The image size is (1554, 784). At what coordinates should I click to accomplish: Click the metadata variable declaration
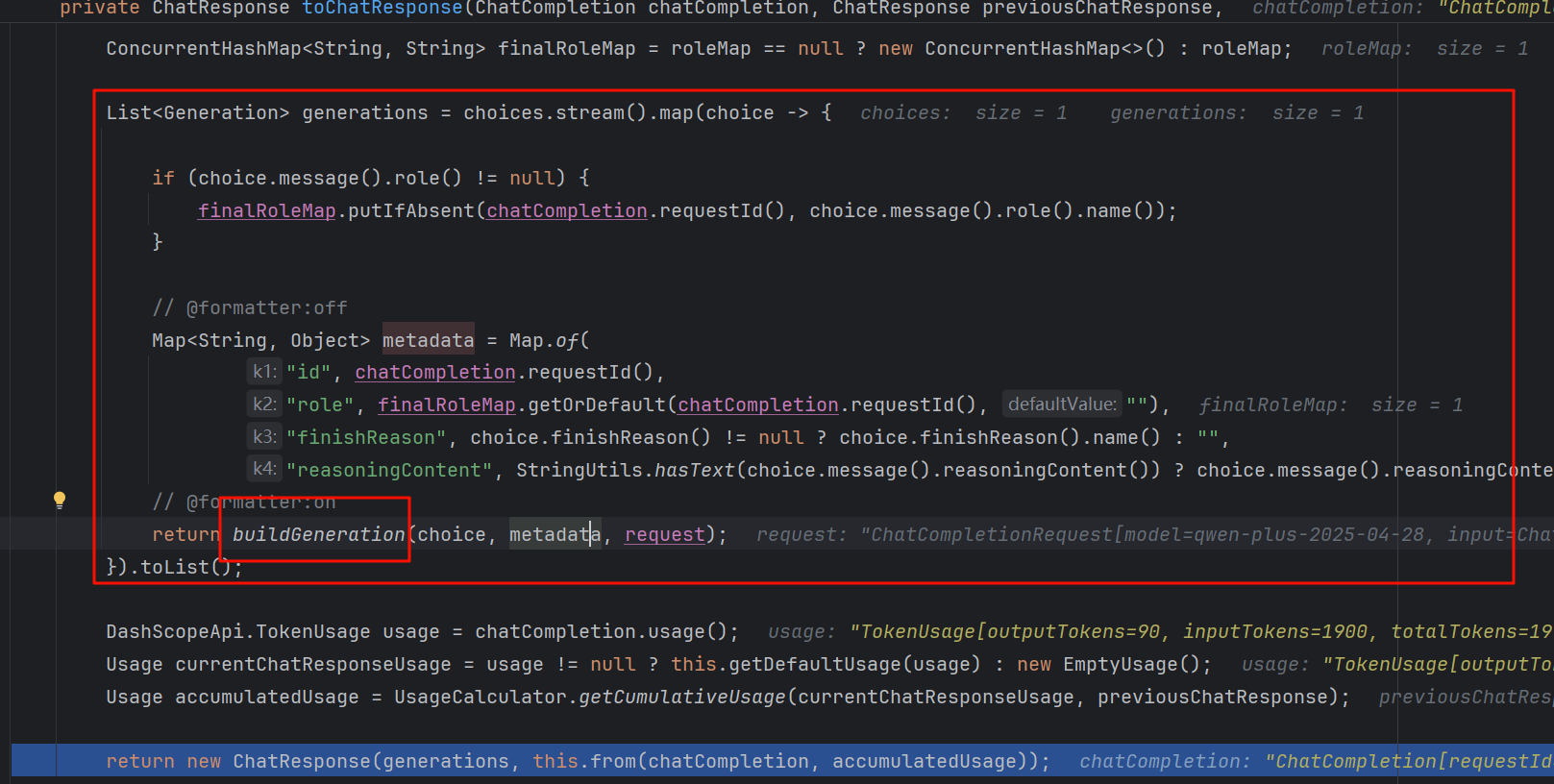(x=428, y=340)
